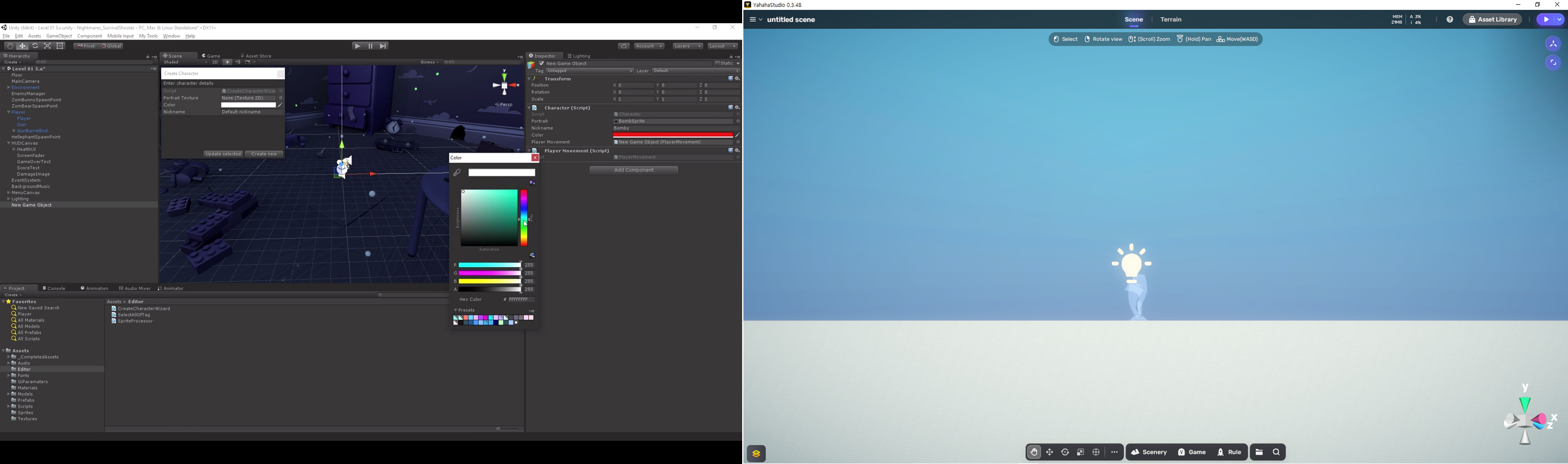Select hand tool in YahahaStudio bottom toolbar
Image resolution: width=1568 pixels, height=464 pixels.
(1034, 452)
